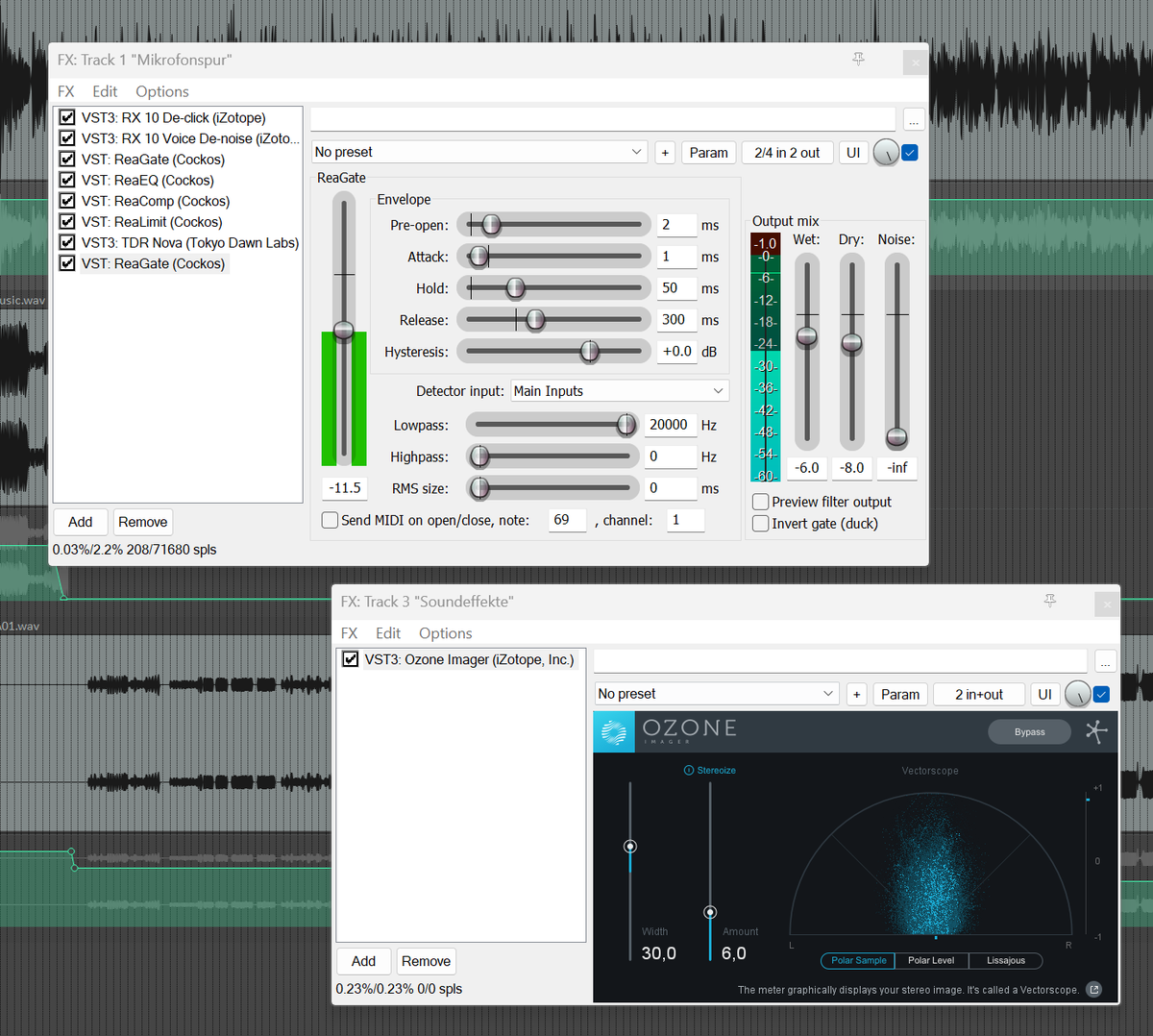The height and width of the screenshot is (1036, 1153).
Task: Open the '2/4 in 2 out' routing button
Action: pyautogui.click(x=787, y=153)
